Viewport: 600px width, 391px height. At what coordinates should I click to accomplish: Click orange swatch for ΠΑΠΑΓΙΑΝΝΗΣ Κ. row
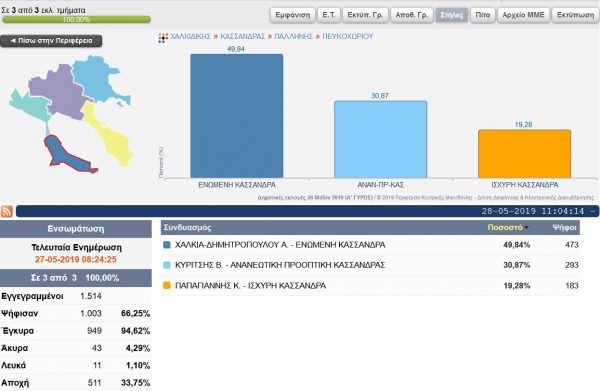[166, 285]
